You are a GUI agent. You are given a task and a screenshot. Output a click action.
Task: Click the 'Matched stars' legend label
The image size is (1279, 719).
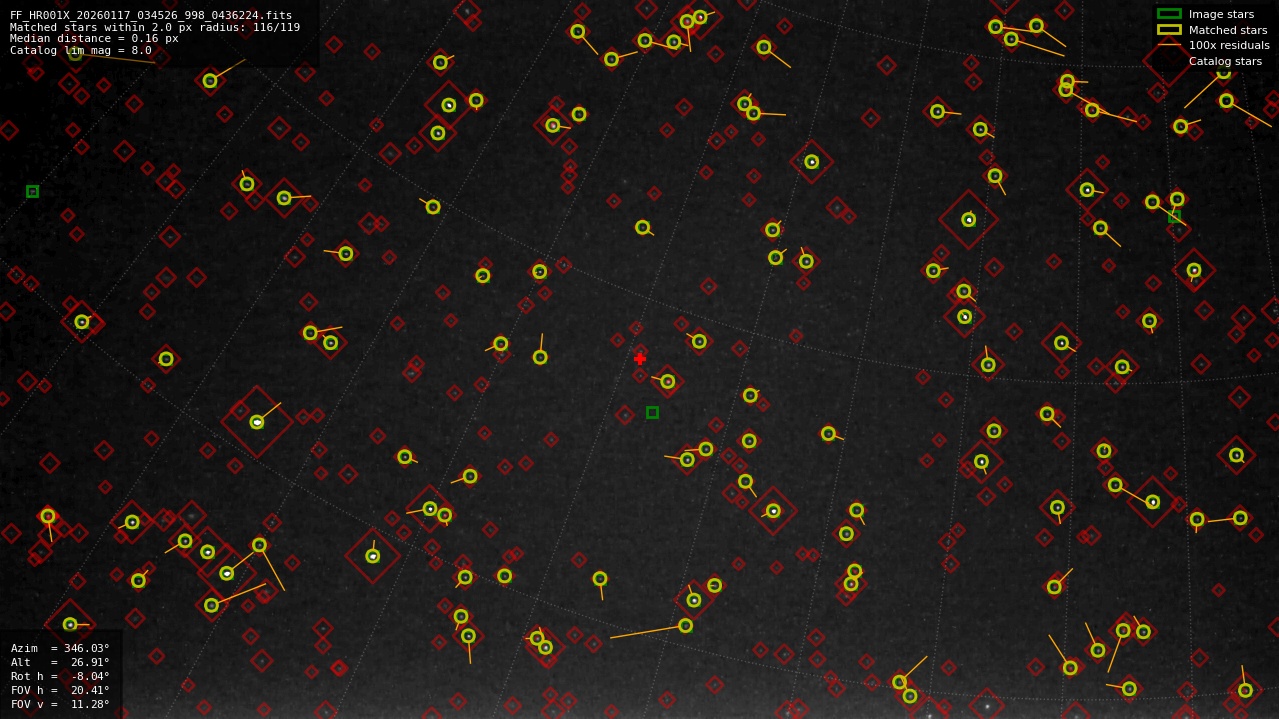coord(1228,30)
